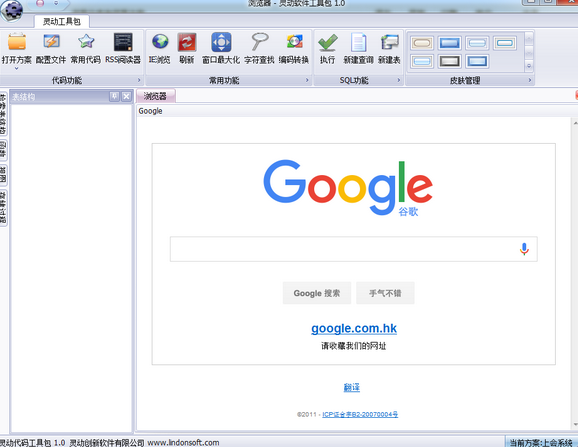578x447 pixels.
Task: Pin the 表结构 panel with auto-hide button
Action: pyautogui.click(x=114, y=97)
